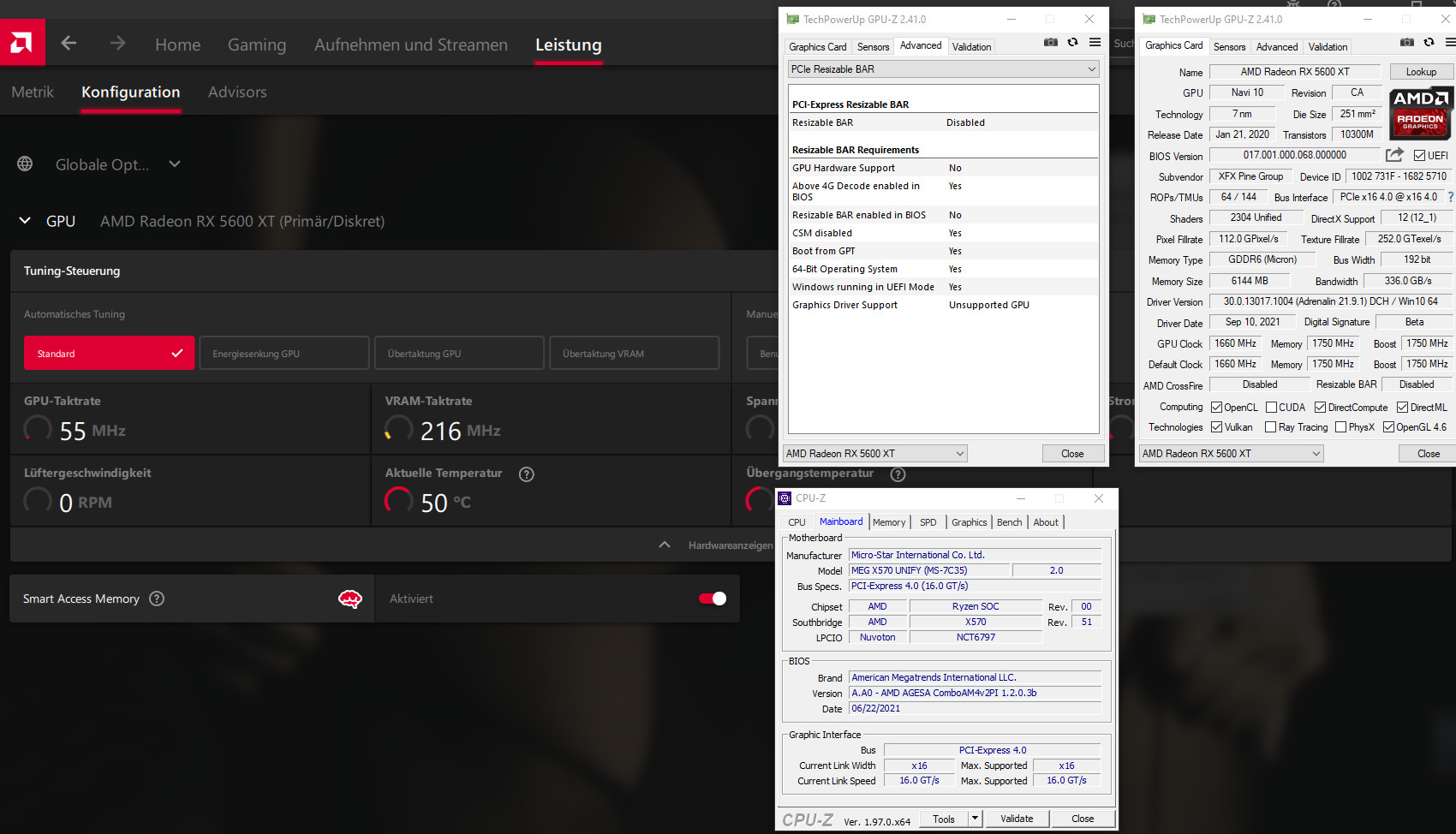Image resolution: width=1456 pixels, height=834 pixels.
Task: Toggle the UEFI checkbox in GPU-Z
Action: point(1419,156)
